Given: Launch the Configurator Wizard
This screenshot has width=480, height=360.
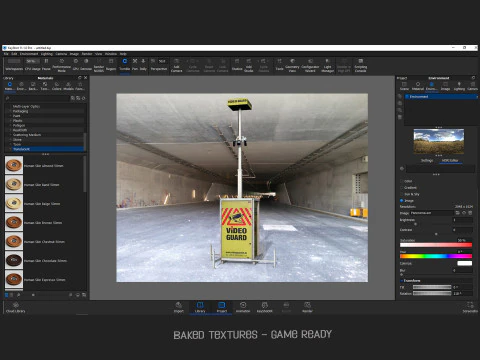Looking at the screenshot, I should pyautogui.click(x=310, y=65).
